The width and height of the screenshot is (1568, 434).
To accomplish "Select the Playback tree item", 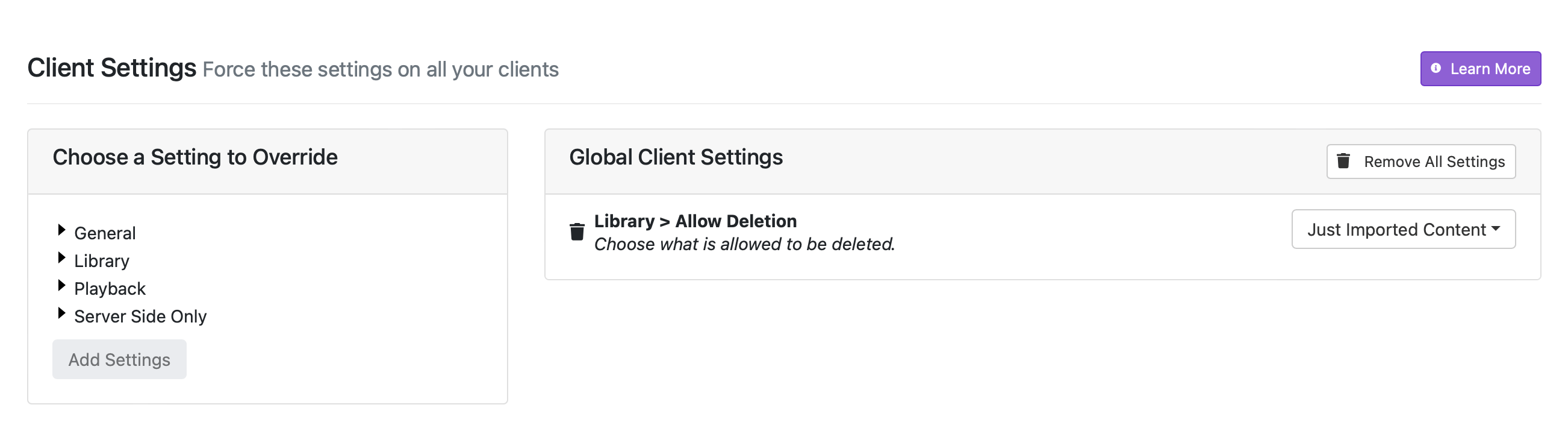I will coord(110,288).
